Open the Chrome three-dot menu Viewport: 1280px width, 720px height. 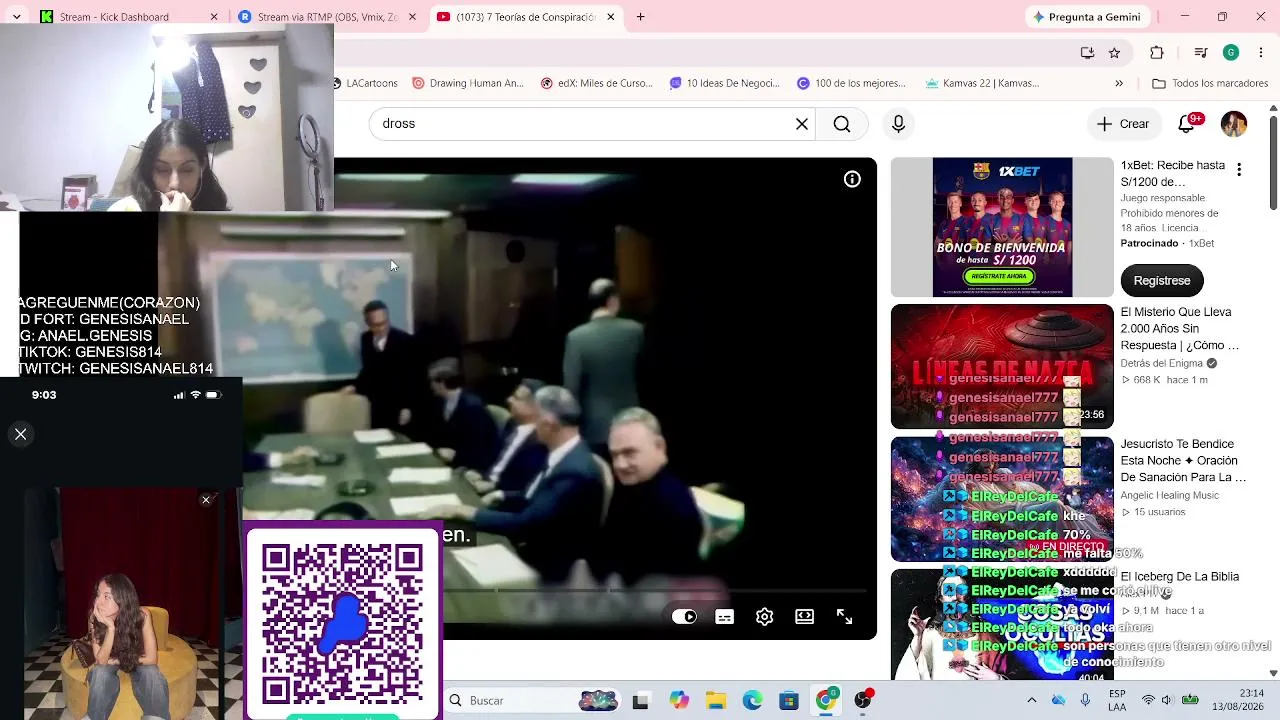[1261, 53]
